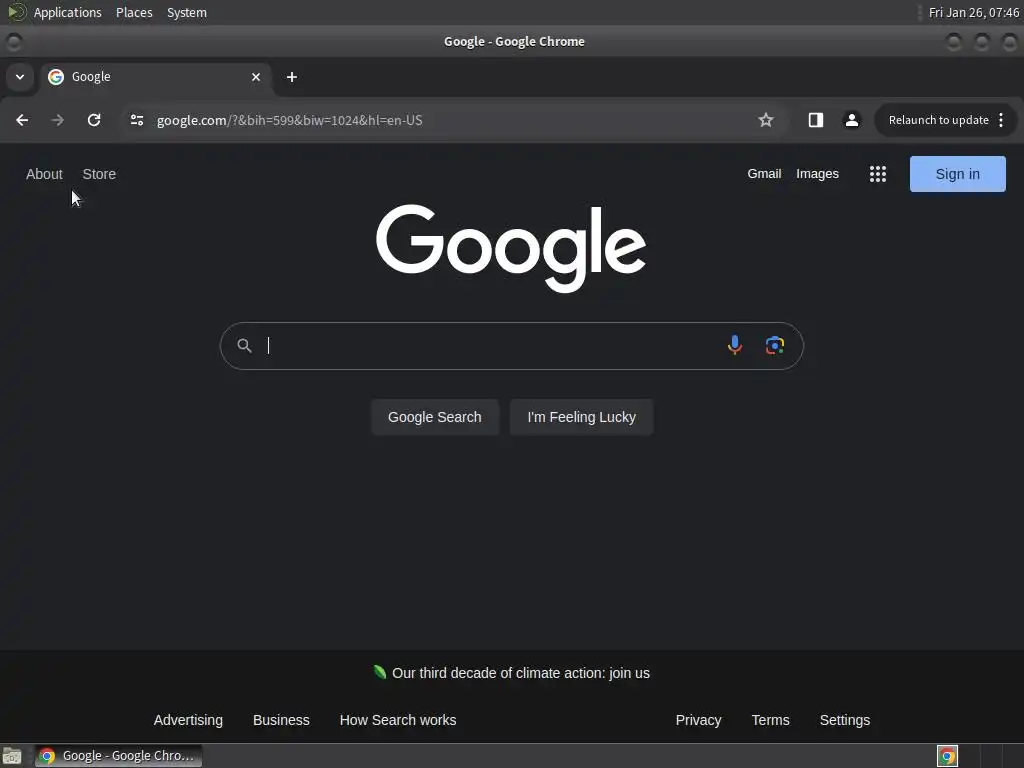1024x768 pixels.
Task: Click the address bar URL
Action: click(289, 120)
